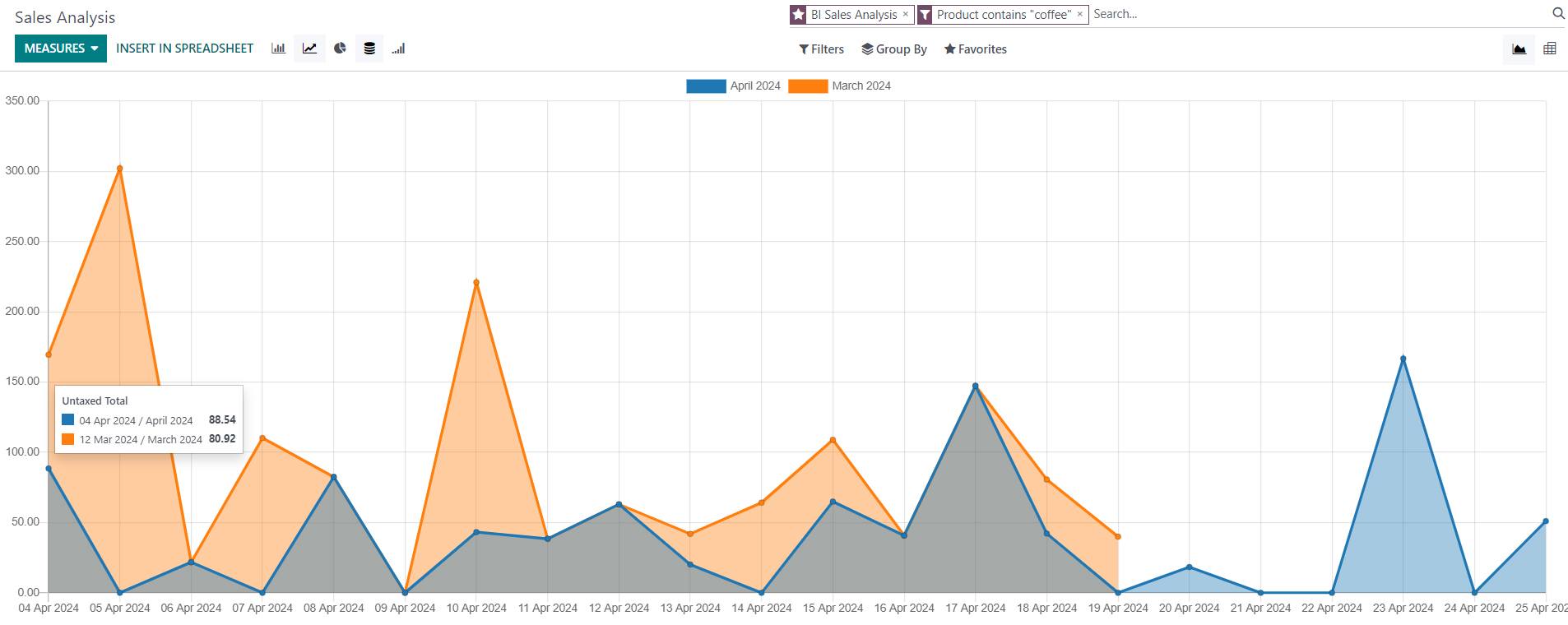Click the 24 Apr 2024 axis label
1568x625 pixels.
tap(1474, 608)
